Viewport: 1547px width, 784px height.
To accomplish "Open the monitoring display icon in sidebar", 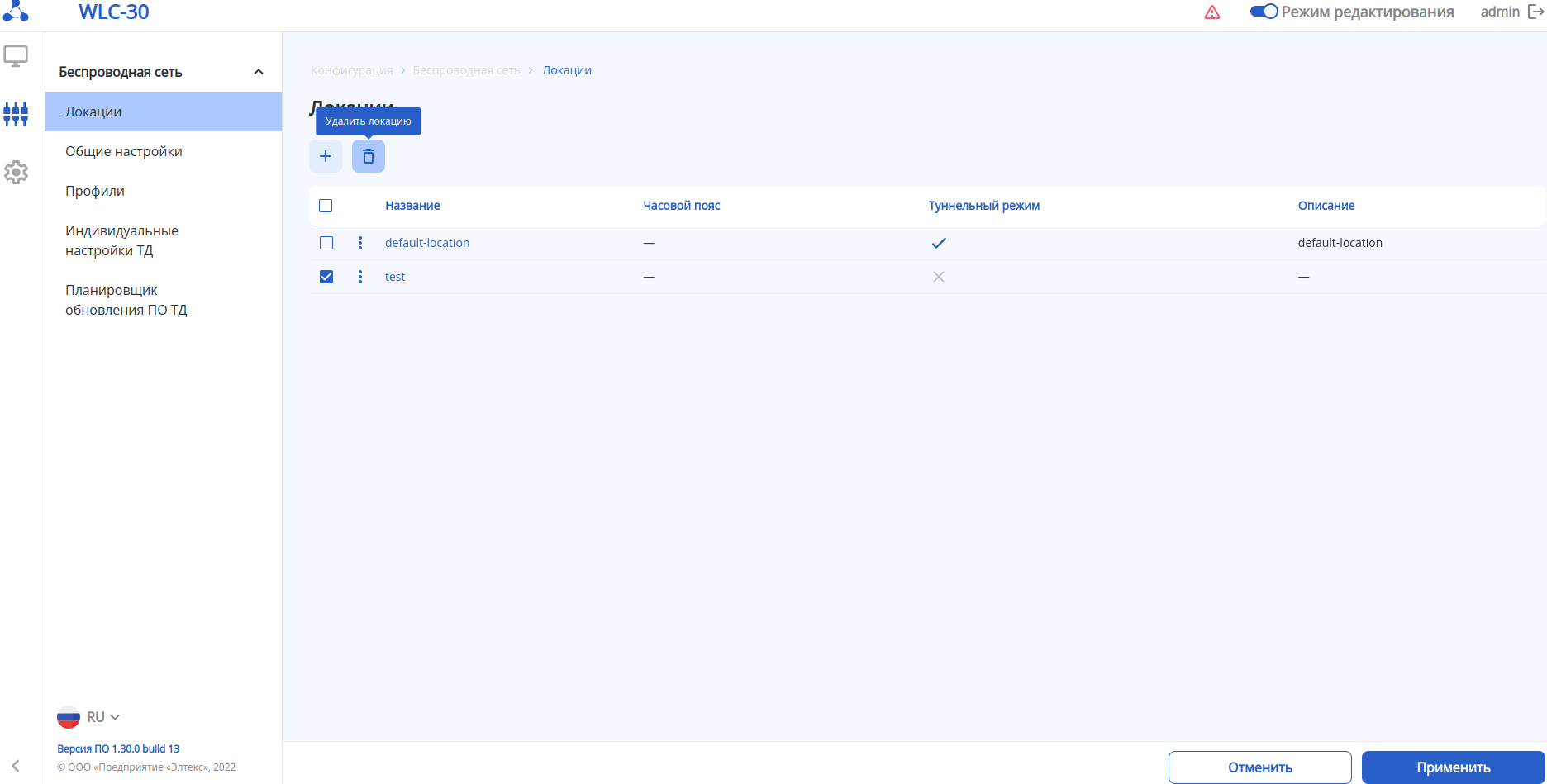I will pos(16,56).
